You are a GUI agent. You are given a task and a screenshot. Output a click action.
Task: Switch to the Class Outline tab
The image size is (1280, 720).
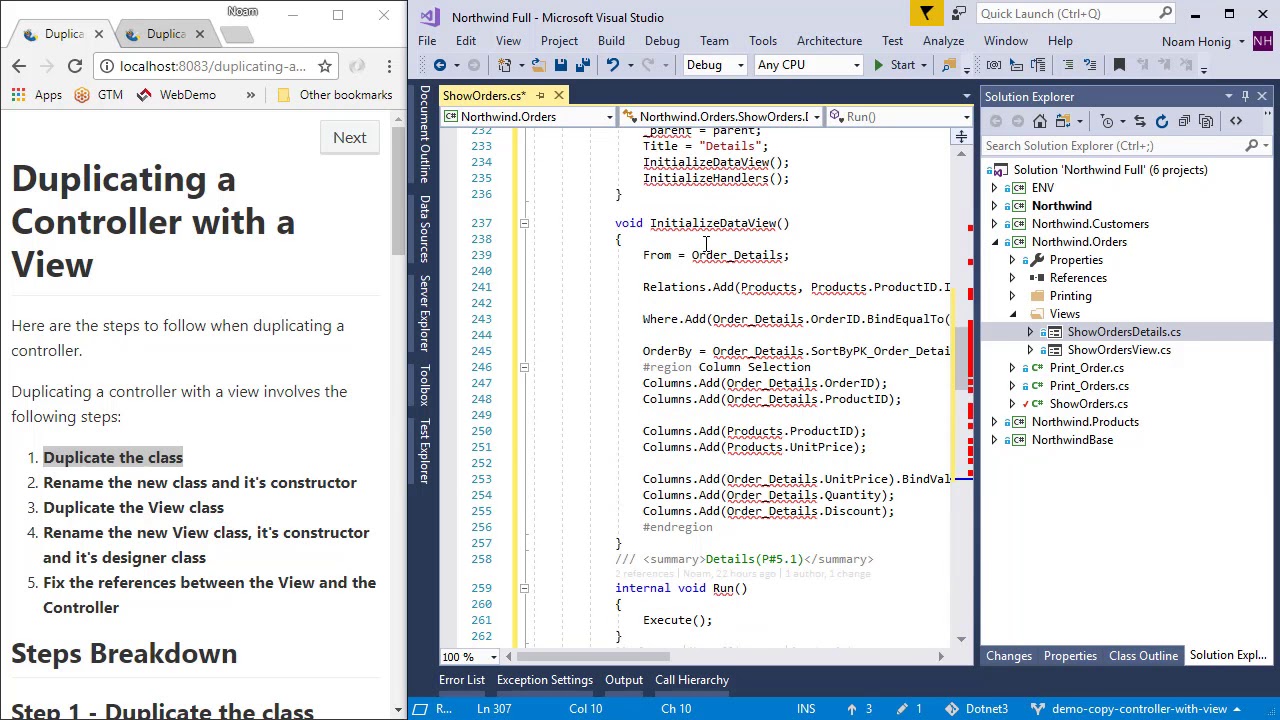pos(1143,656)
